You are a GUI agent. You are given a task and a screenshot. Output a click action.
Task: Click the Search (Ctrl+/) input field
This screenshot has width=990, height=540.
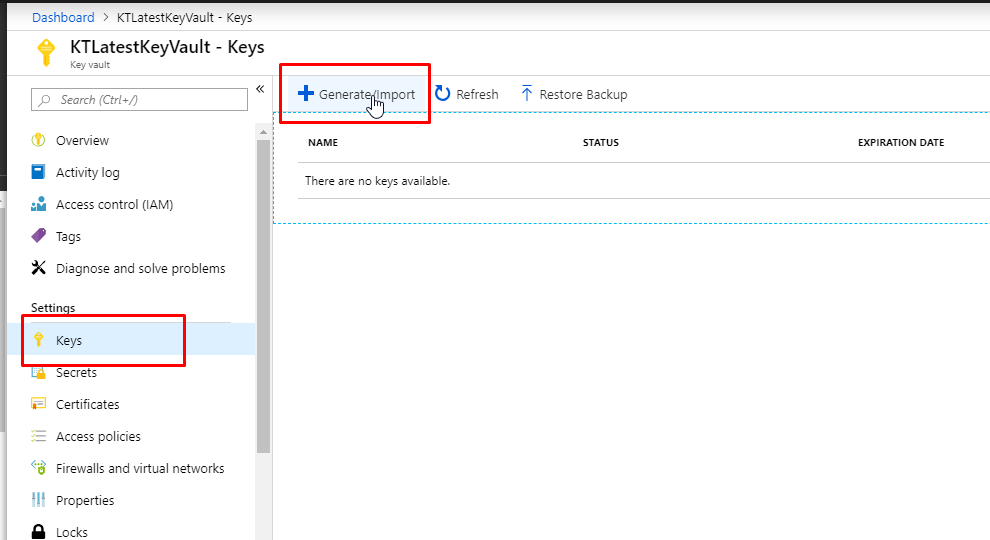[x=140, y=100]
